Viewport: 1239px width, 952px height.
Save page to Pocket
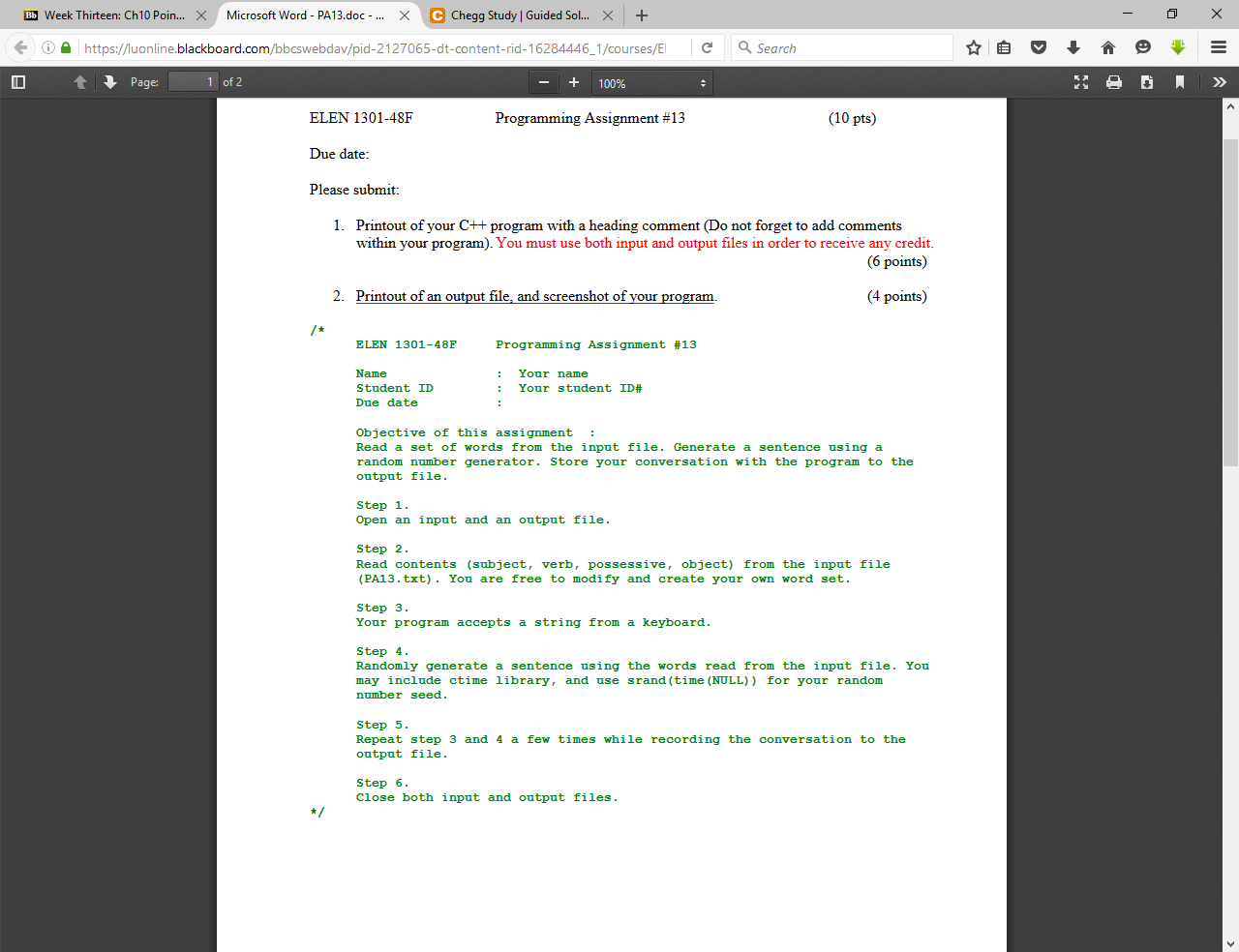tap(1037, 47)
